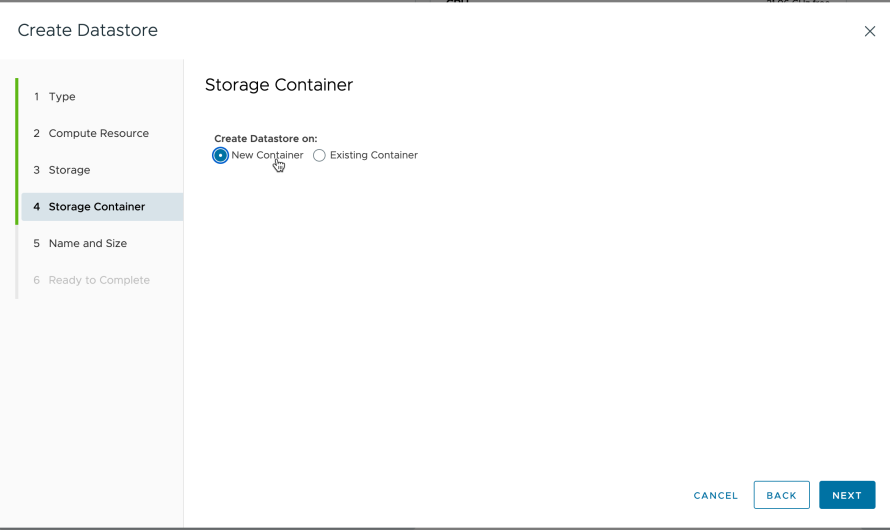Viewport: 890px width, 530px height.
Task: Jump to step 3 Storage
Action: click(69, 170)
